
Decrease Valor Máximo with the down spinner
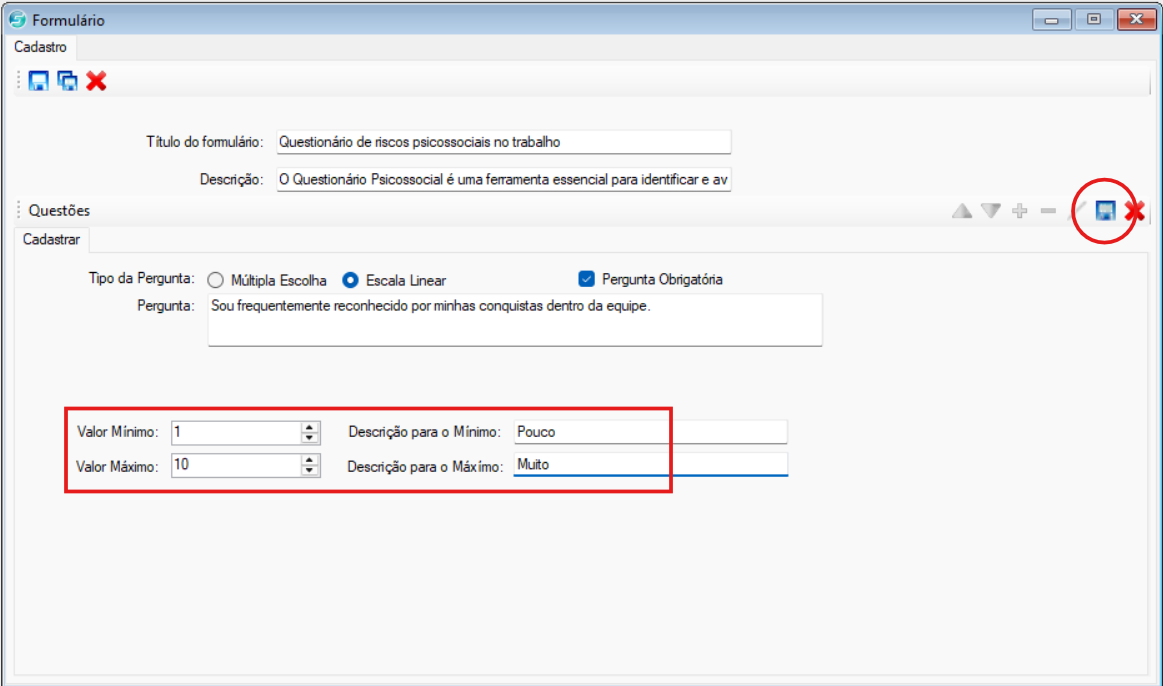(x=310, y=470)
